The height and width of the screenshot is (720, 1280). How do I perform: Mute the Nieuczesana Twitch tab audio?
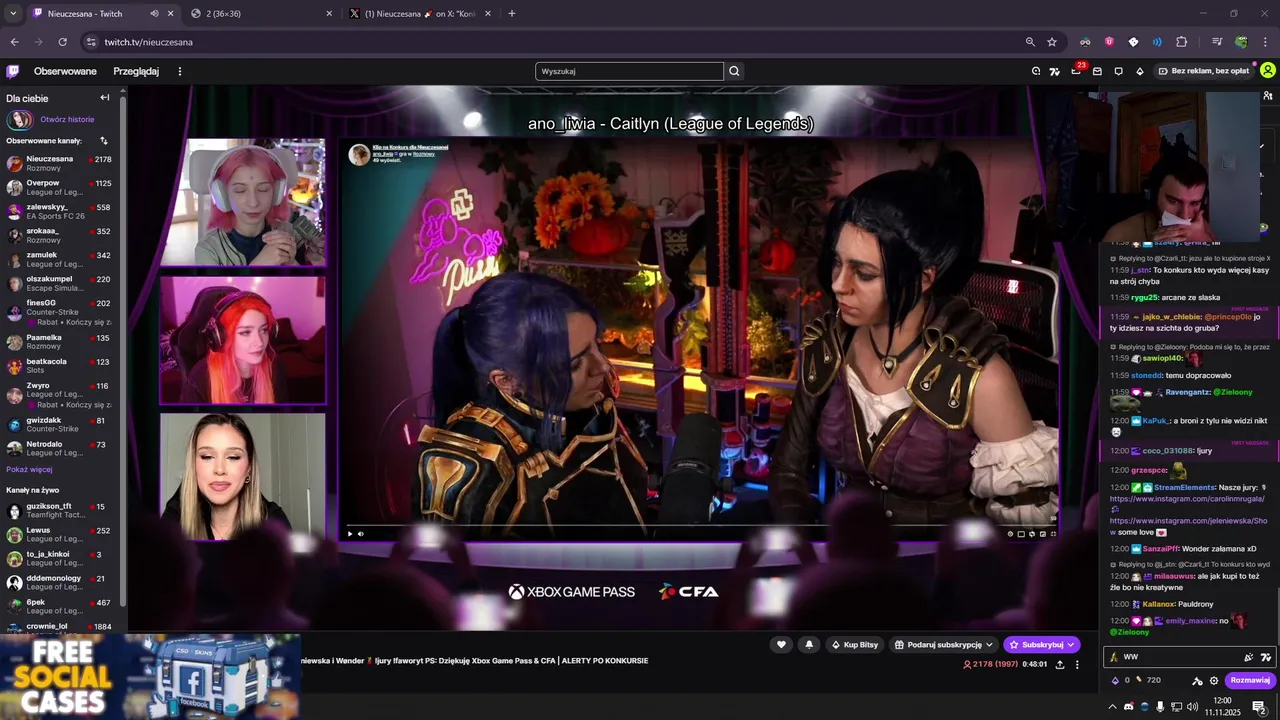[154, 14]
